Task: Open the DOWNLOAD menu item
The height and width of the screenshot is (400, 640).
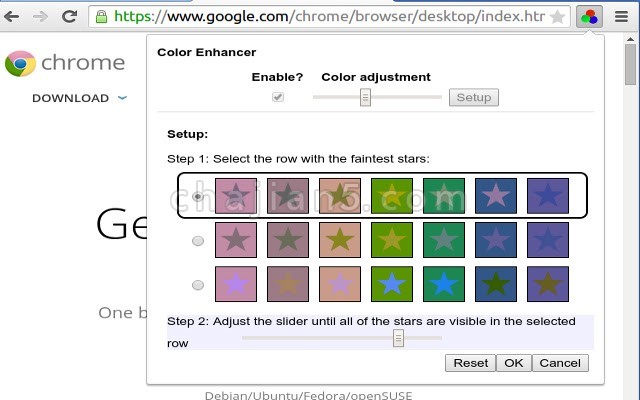Action: [71, 98]
